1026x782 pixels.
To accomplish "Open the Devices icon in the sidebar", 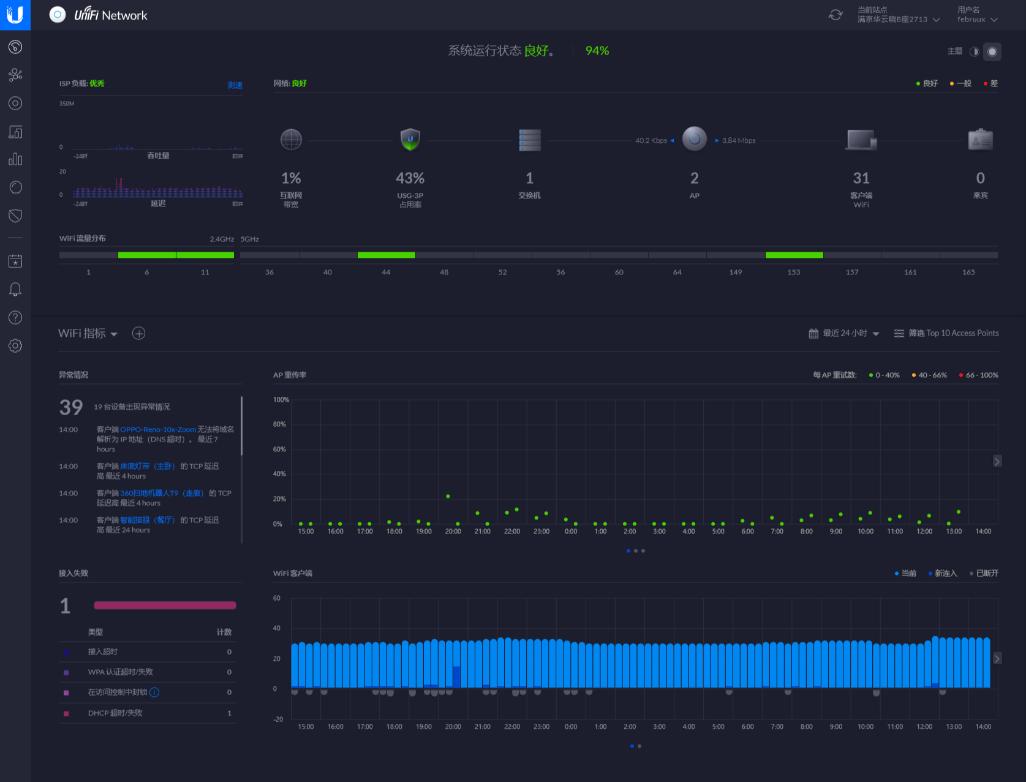I will 15,103.
